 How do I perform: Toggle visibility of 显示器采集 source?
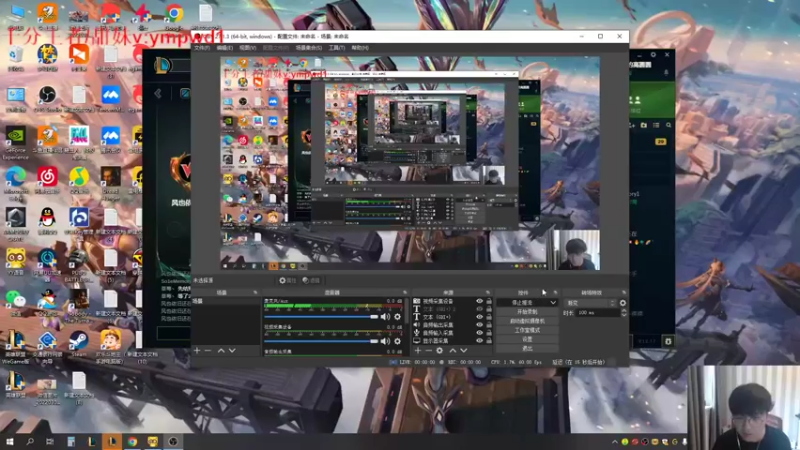coord(479,341)
